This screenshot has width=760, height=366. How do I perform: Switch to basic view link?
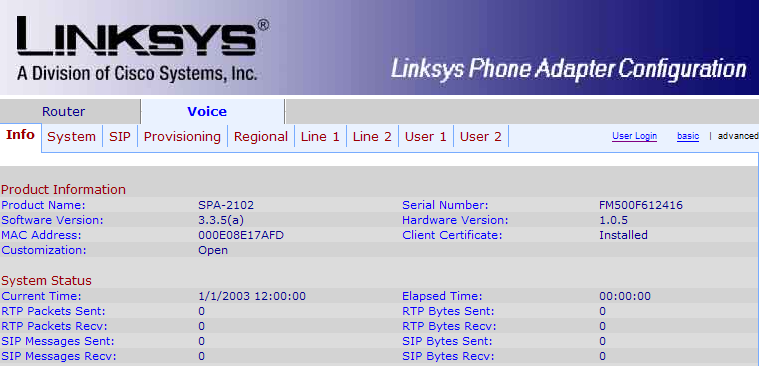(688, 136)
